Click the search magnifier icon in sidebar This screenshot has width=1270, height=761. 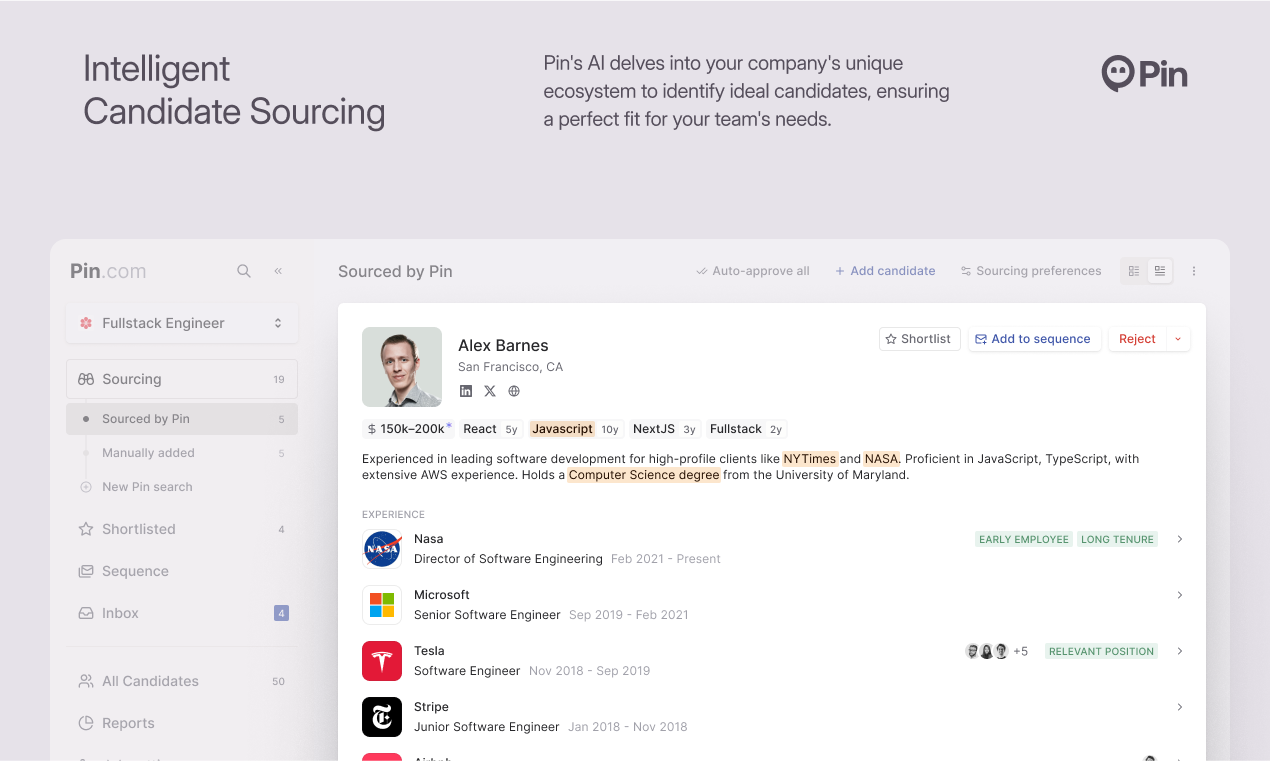pos(244,271)
